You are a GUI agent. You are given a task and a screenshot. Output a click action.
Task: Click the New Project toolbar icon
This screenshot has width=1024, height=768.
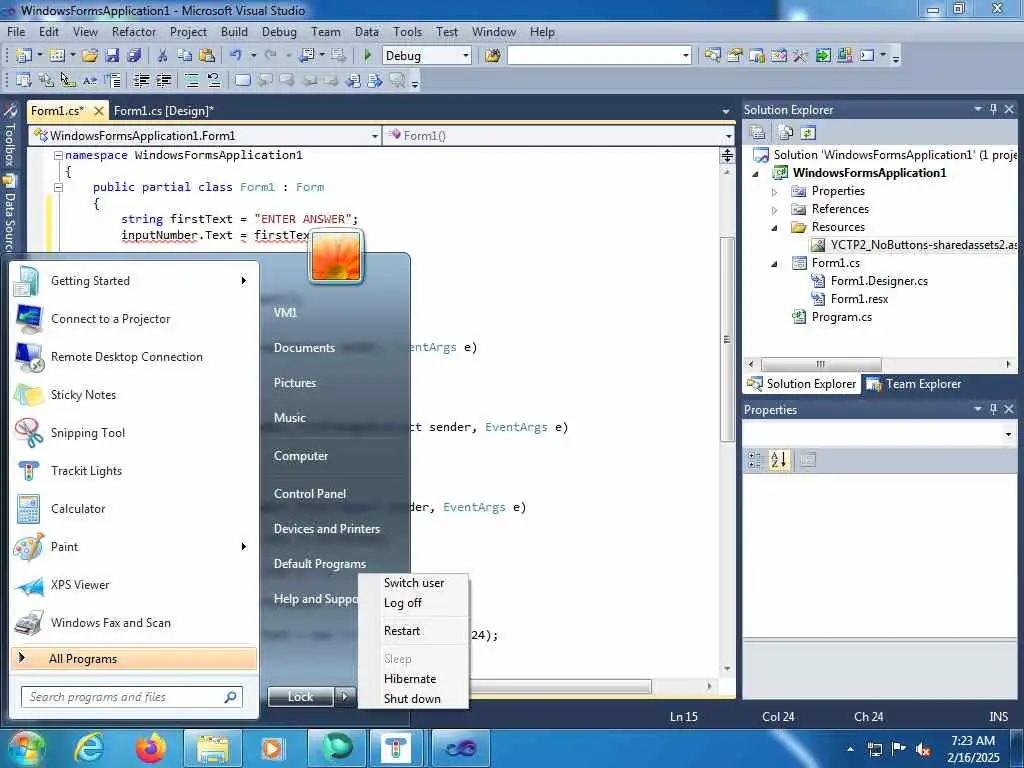tap(24, 56)
